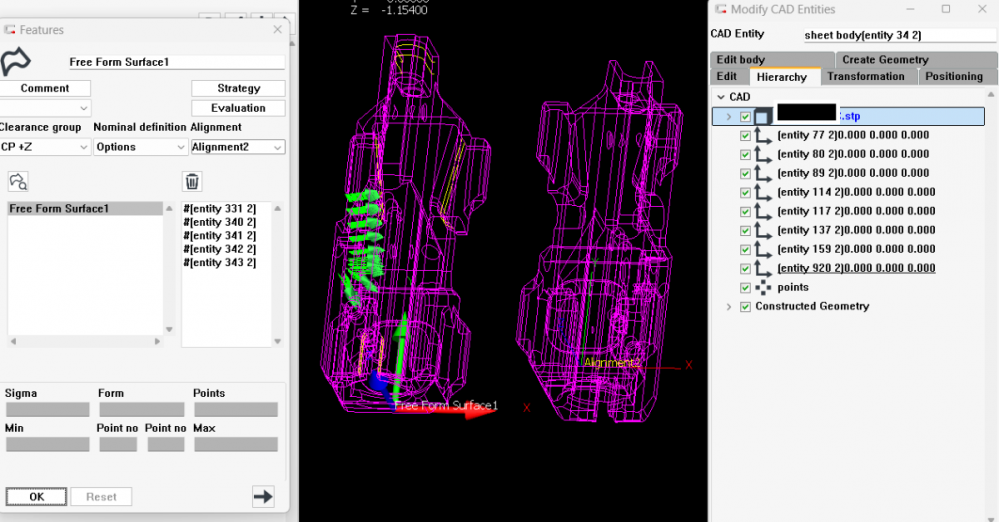
Task: Click the coordinate system icon for entity 77
Action: coord(763,136)
